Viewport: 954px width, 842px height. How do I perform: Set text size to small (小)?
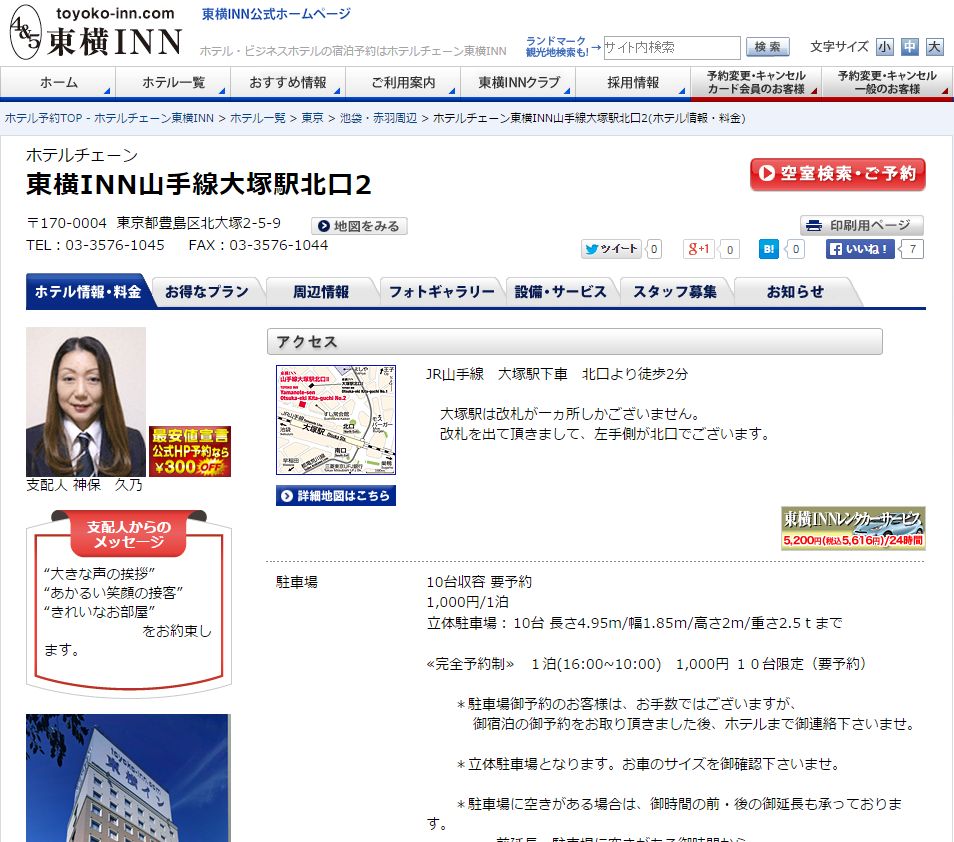pos(884,47)
